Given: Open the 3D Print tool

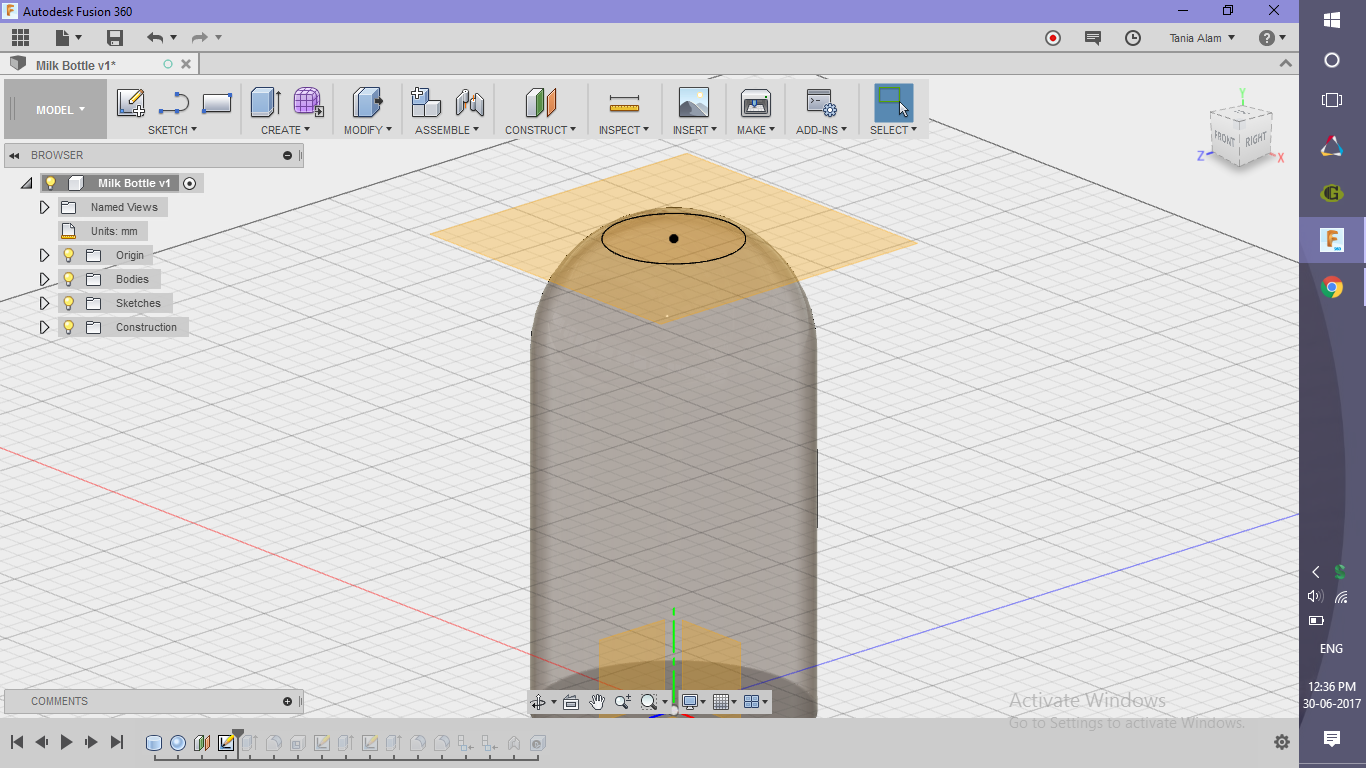Looking at the screenshot, I should point(755,103).
